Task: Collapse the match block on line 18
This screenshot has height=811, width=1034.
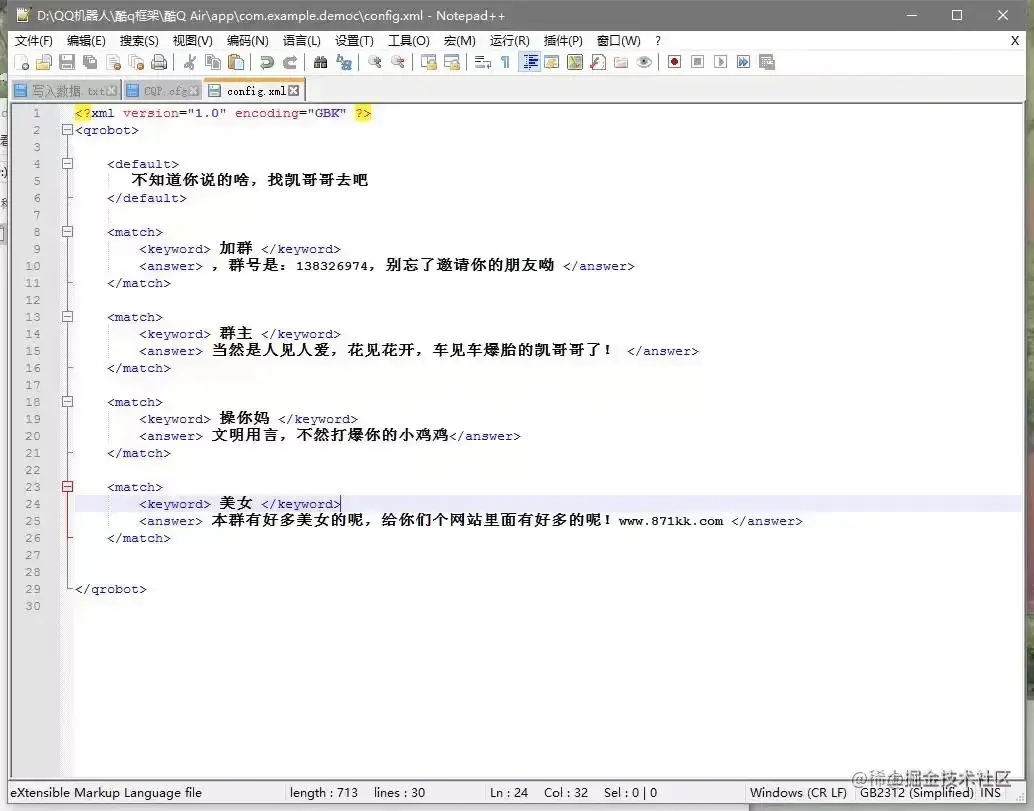Action: click(x=67, y=402)
